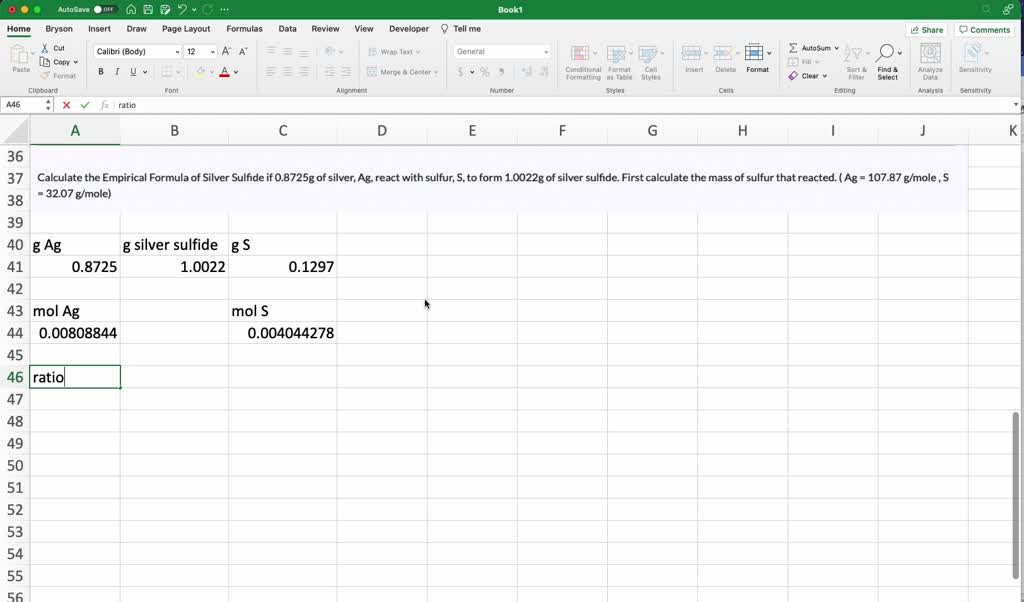
Task: Toggle Bold formatting
Action: coord(101,72)
